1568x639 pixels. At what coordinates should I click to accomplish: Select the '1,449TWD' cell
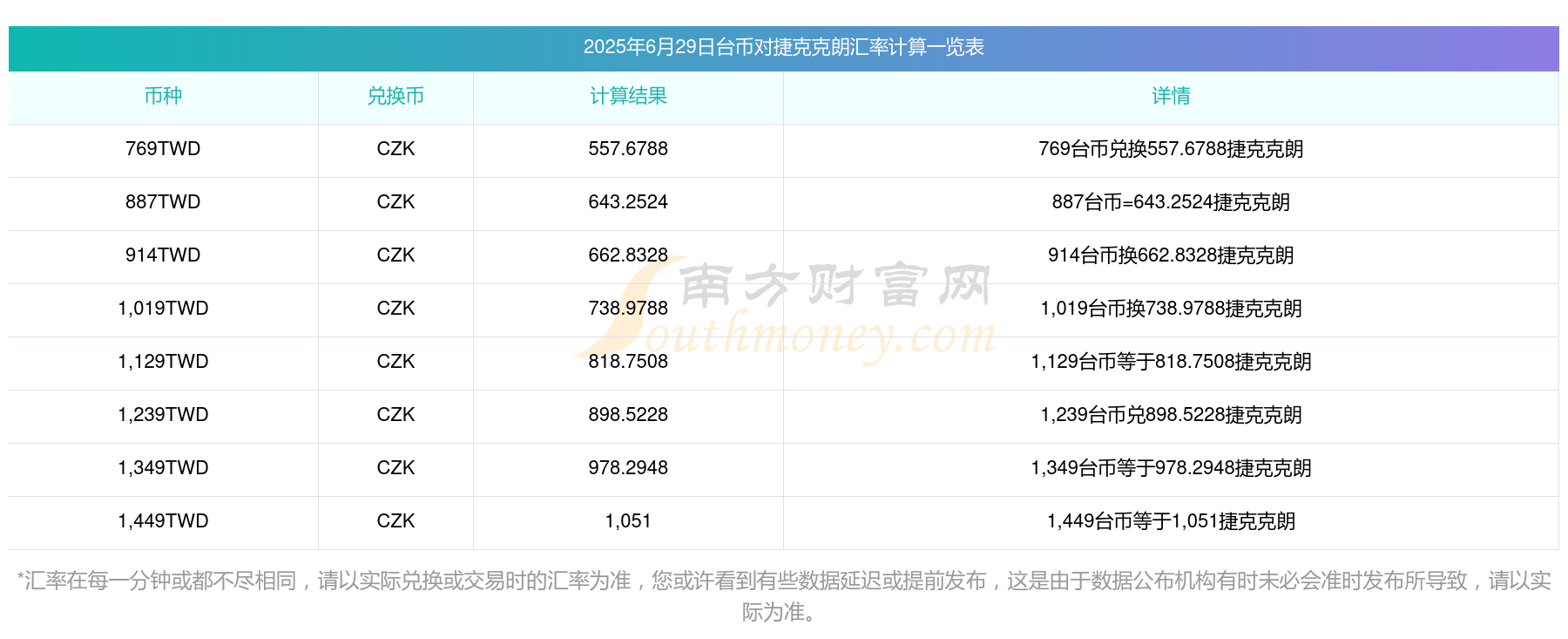[163, 521]
